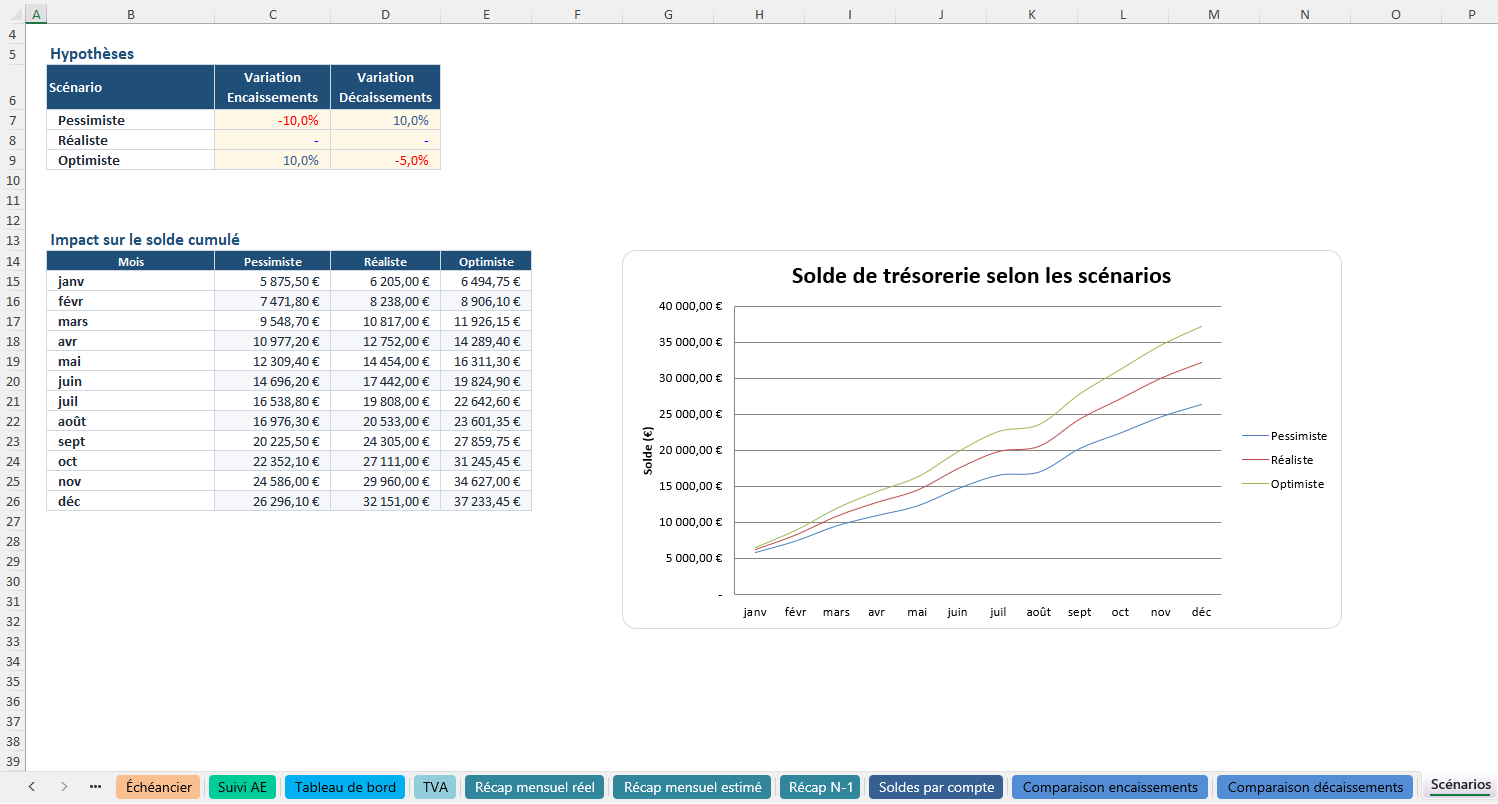
Task: Select cell 16 538,80 €
Action: (x=272, y=401)
